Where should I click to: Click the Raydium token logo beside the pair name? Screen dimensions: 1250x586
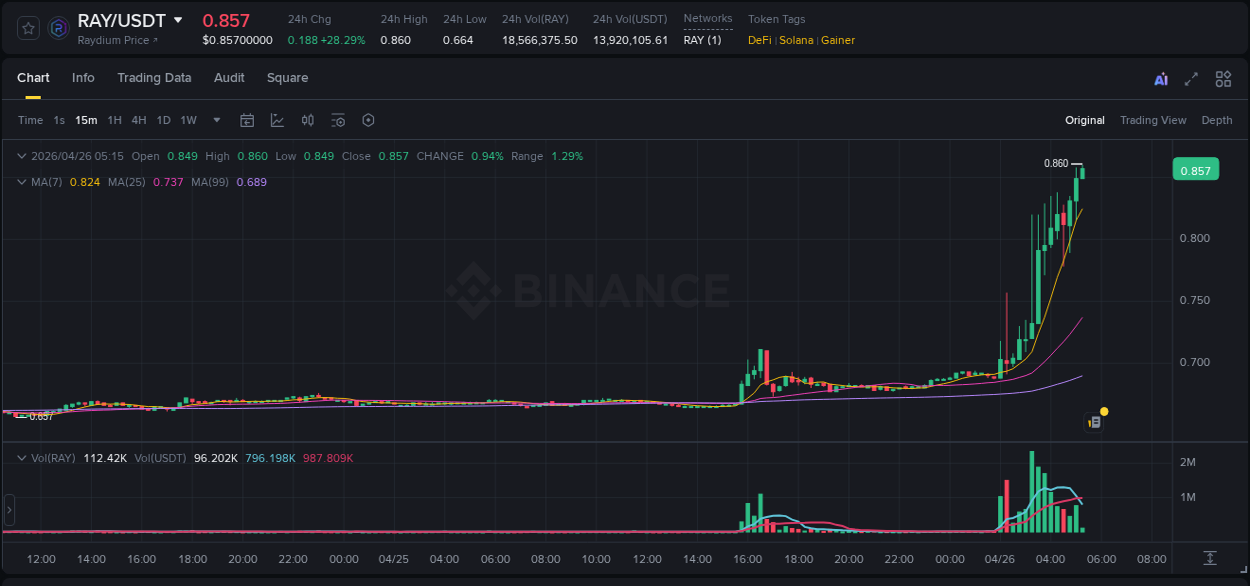pos(58,26)
